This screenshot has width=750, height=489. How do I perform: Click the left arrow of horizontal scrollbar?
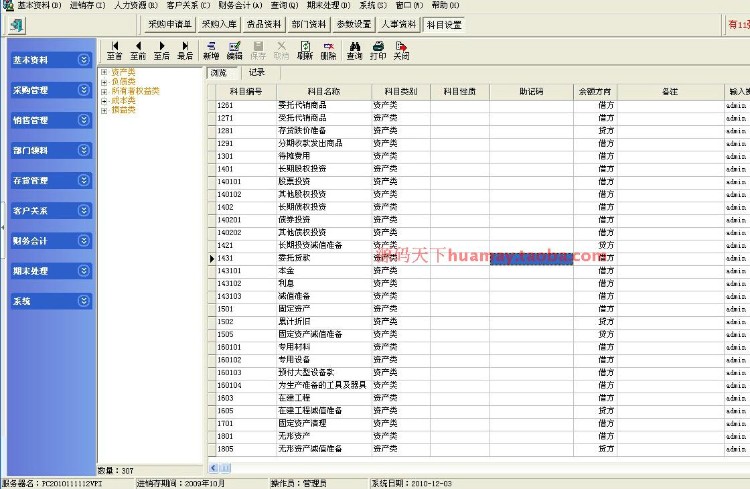tap(213, 468)
